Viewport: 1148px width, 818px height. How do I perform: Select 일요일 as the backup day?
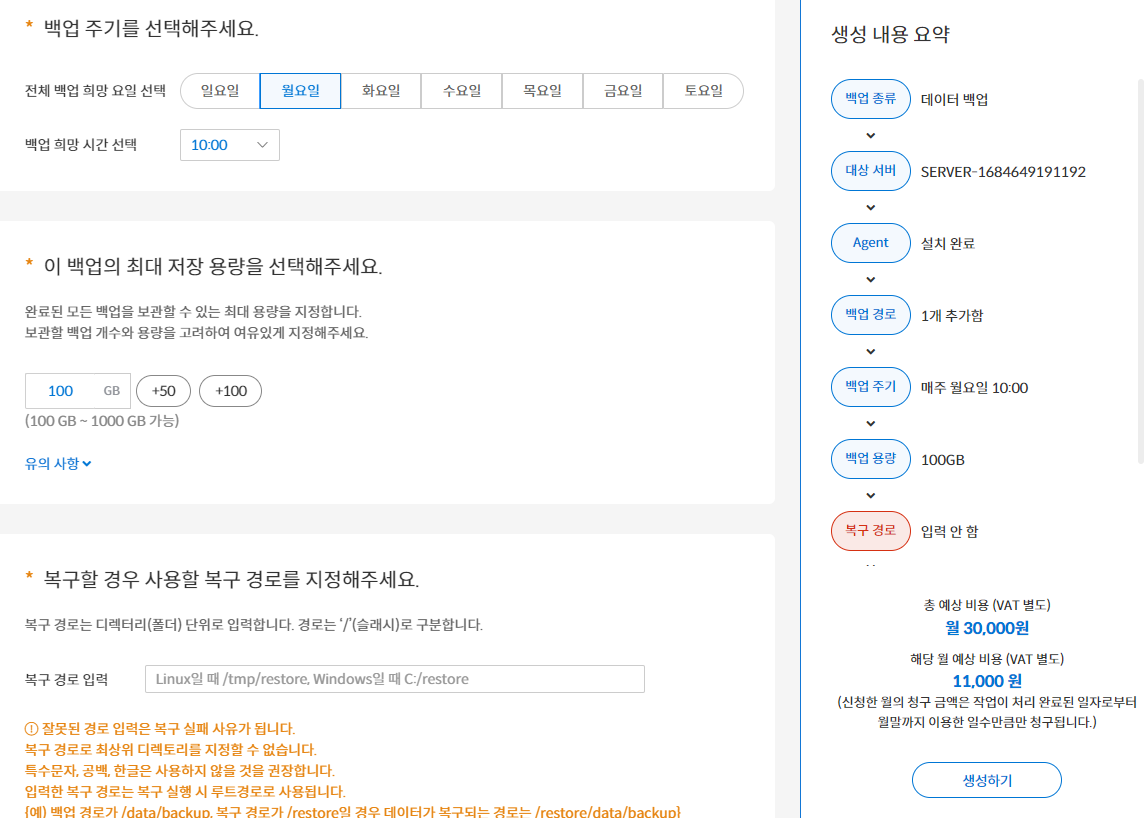click(x=220, y=91)
